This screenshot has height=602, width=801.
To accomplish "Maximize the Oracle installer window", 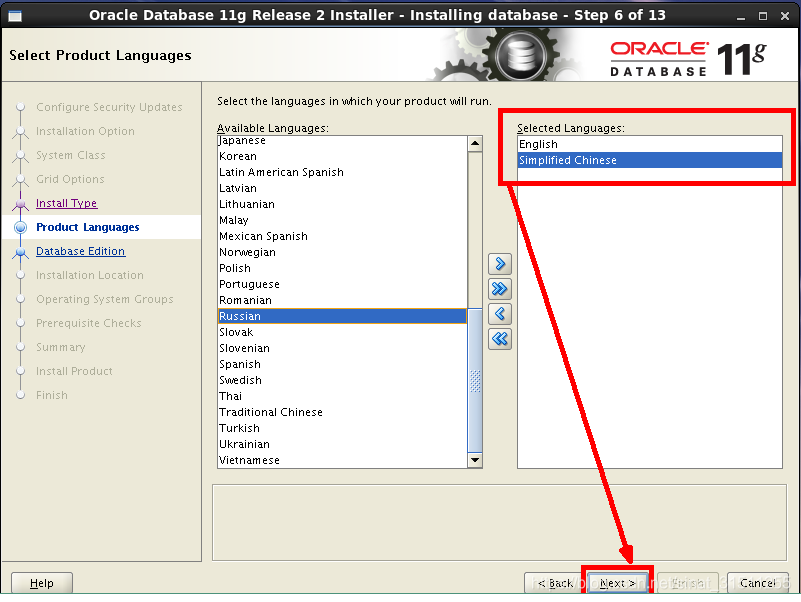I will point(763,16).
